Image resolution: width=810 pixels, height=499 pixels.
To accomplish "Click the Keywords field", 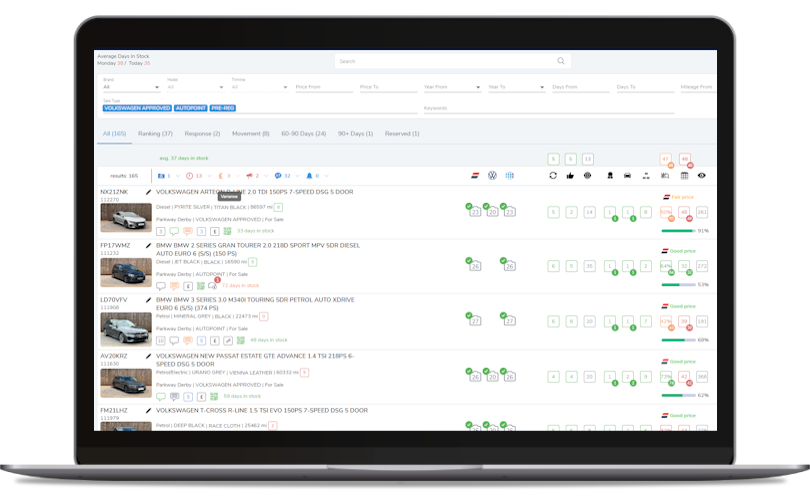I will coord(549,108).
